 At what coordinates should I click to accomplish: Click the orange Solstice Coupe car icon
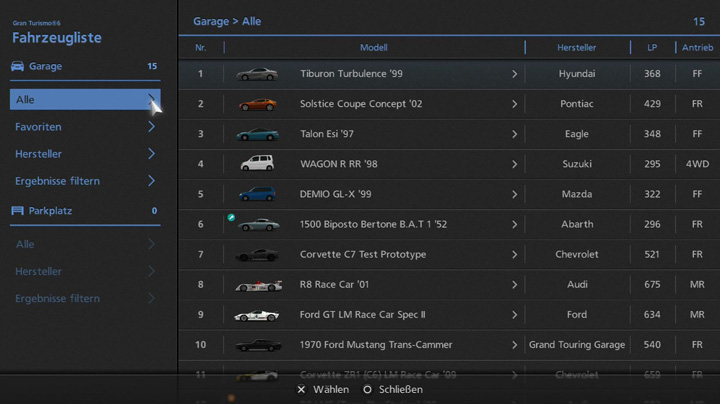257,104
